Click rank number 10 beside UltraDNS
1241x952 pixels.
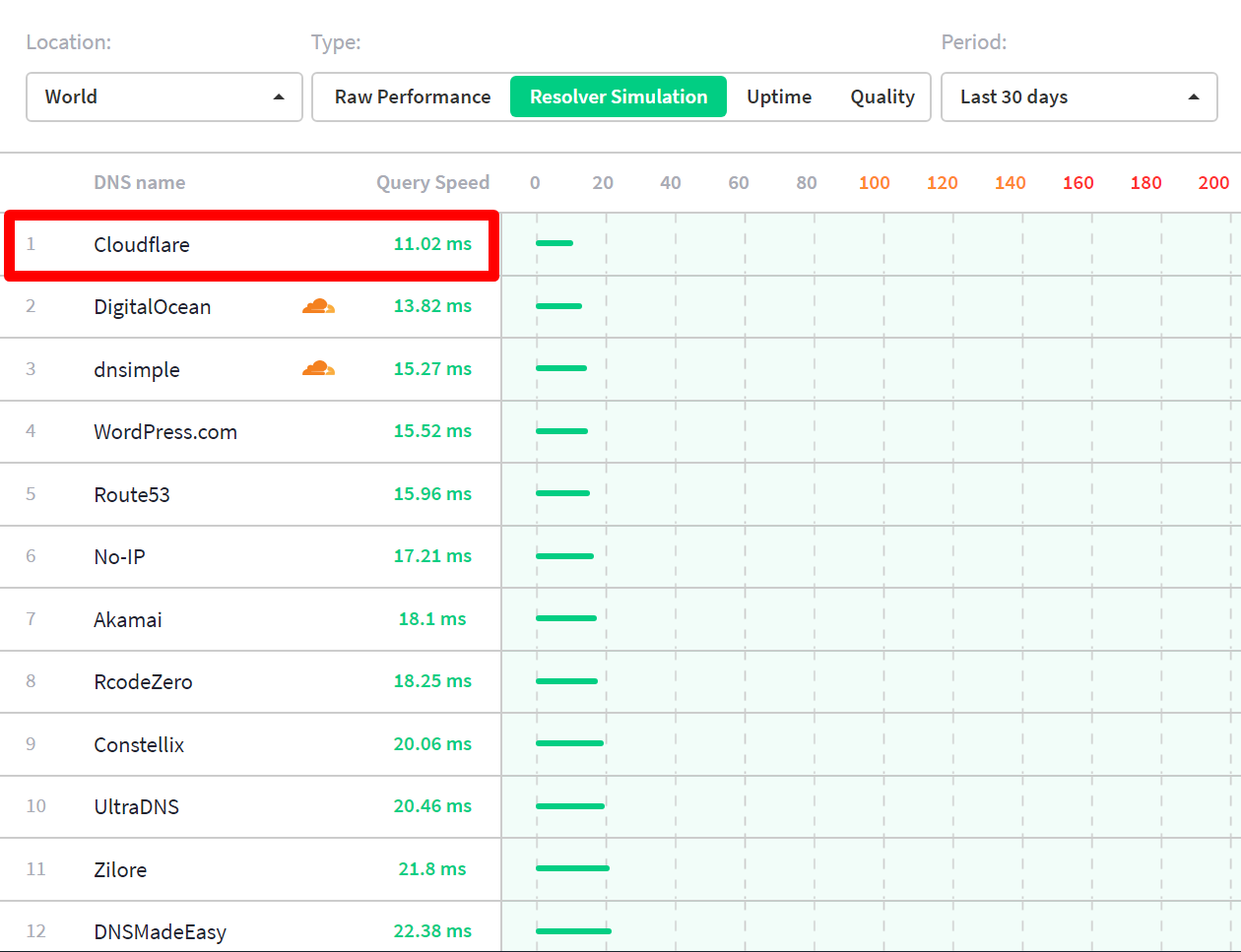[x=36, y=806]
